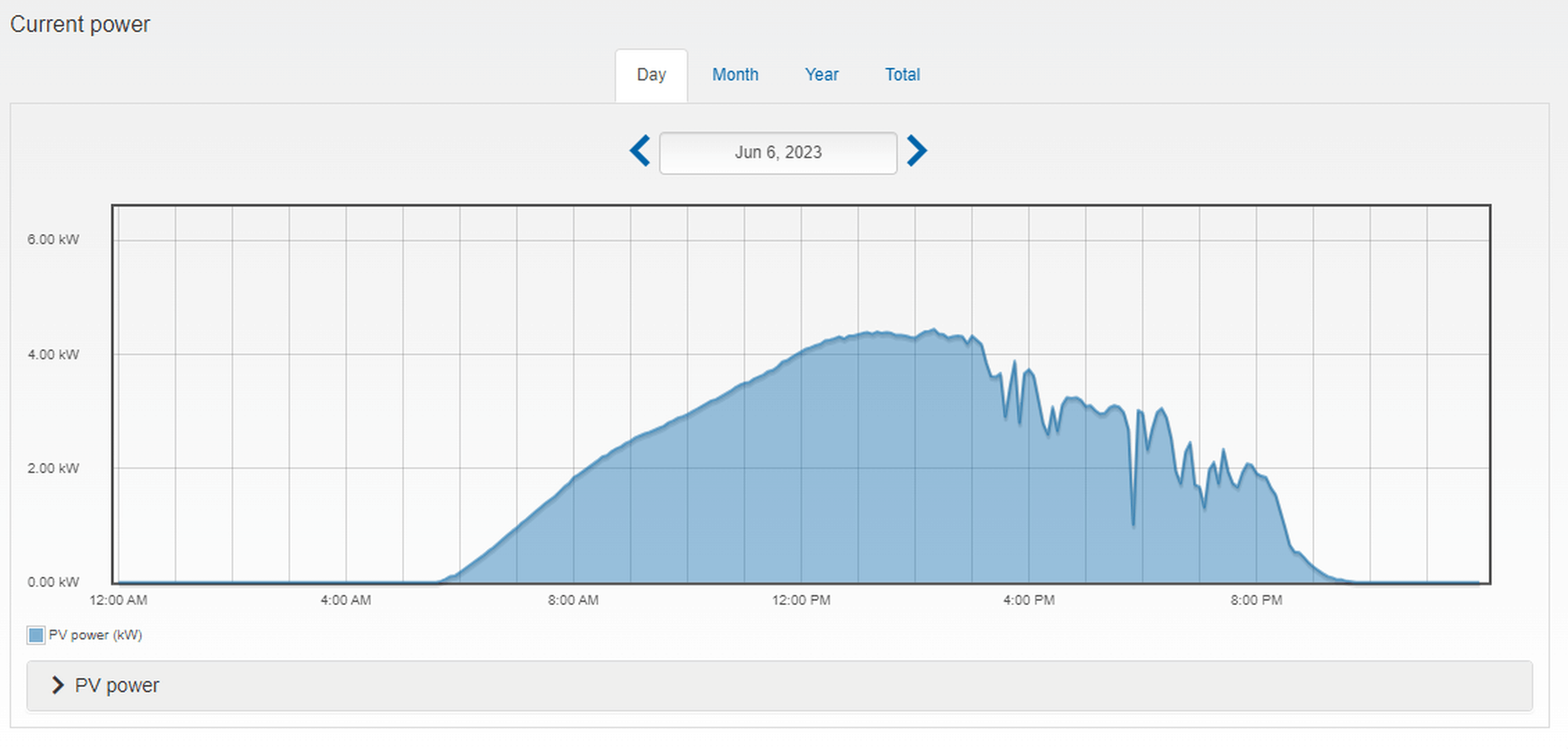Click the 12:00 PM time axis label
Screen dimensions: 1568x749
pos(801,600)
